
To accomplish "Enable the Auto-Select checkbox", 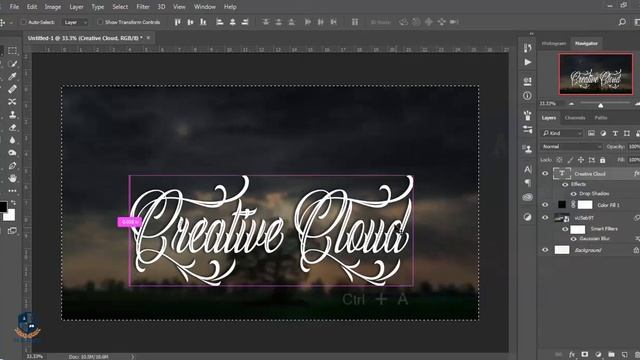I will [23, 22].
